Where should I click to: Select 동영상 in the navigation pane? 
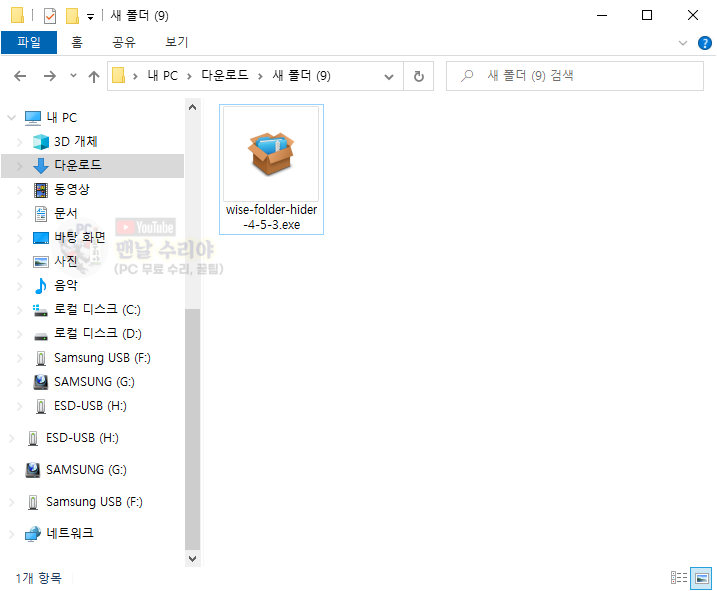(x=72, y=189)
